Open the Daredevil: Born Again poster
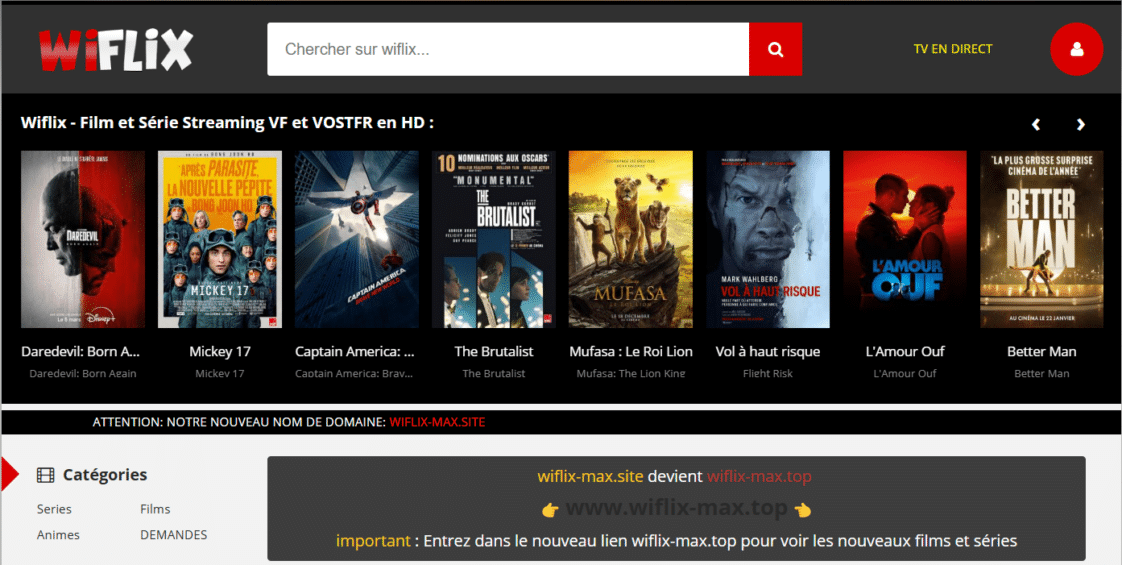1122x565 pixels. (83, 239)
